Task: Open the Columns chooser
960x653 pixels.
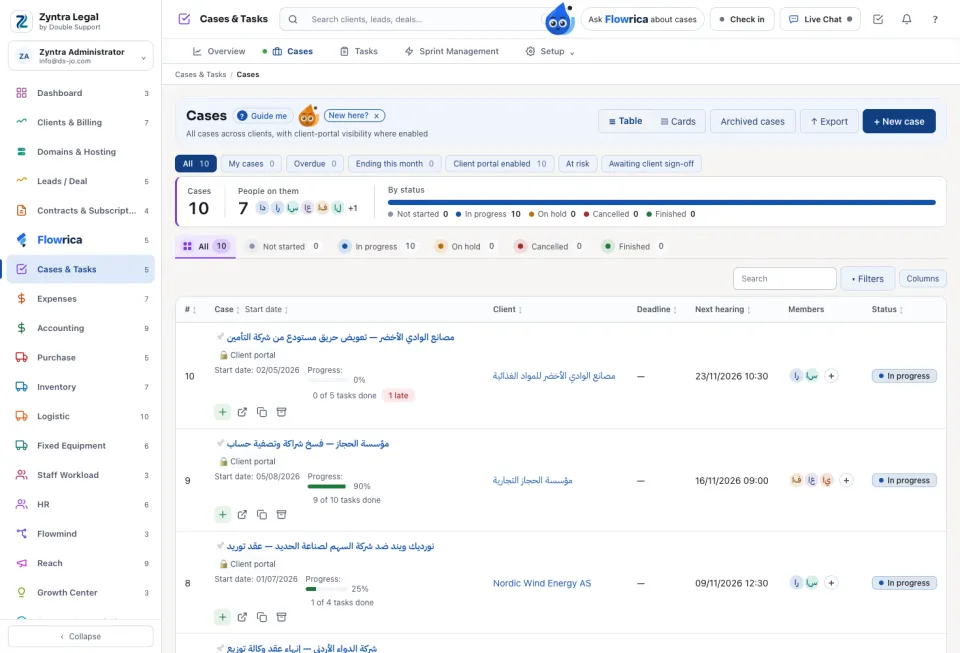Action: click(x=922, y=278)
